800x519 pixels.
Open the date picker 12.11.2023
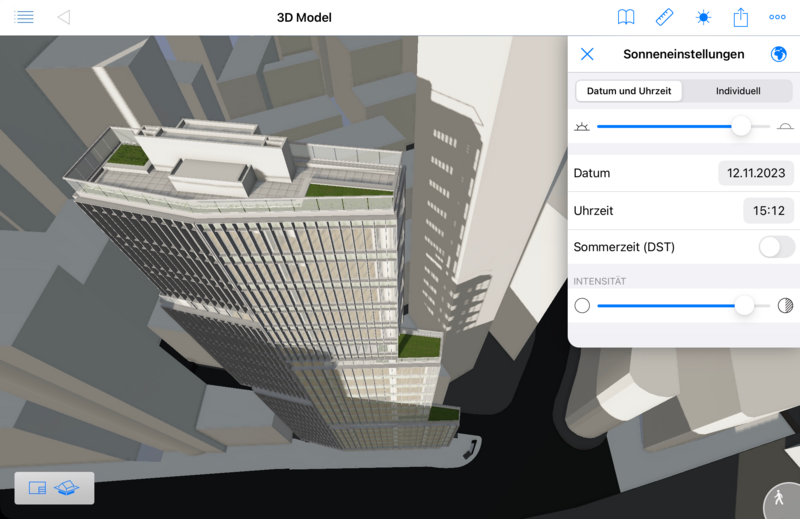click(x=756, y=173)
